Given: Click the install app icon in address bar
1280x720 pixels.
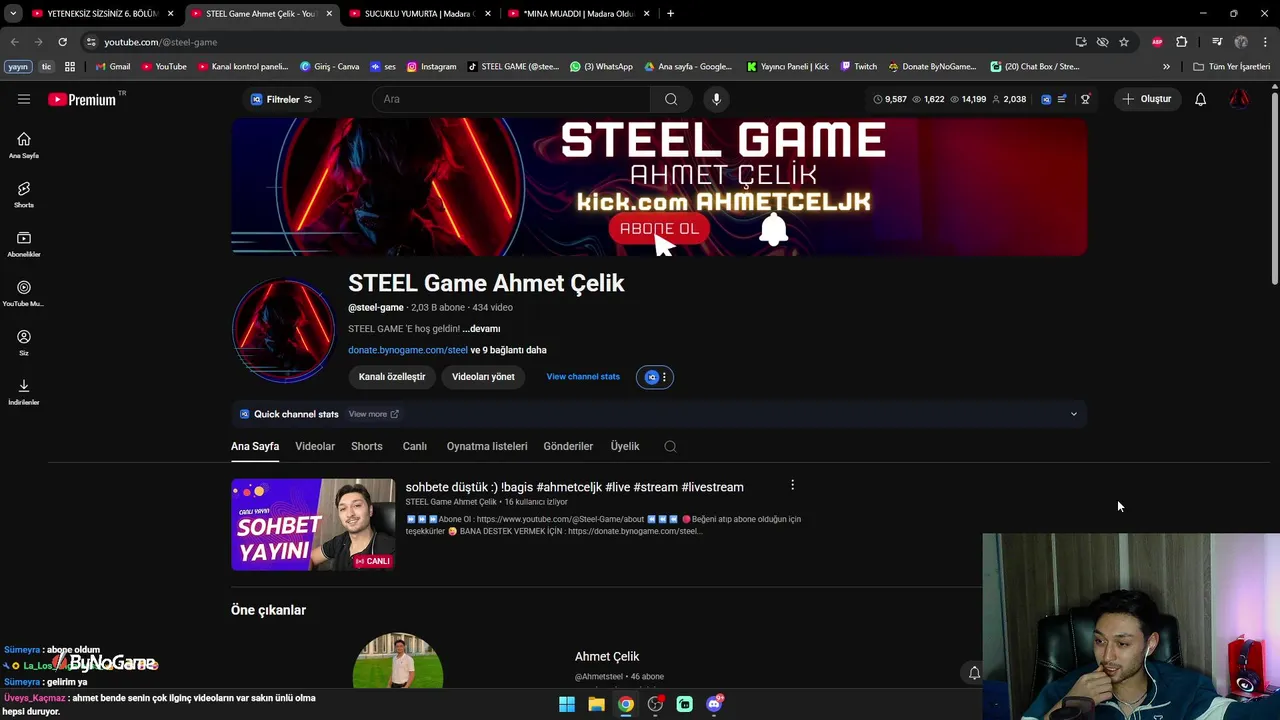Looking at the screenshot, I should click(x=1081, y=42).
